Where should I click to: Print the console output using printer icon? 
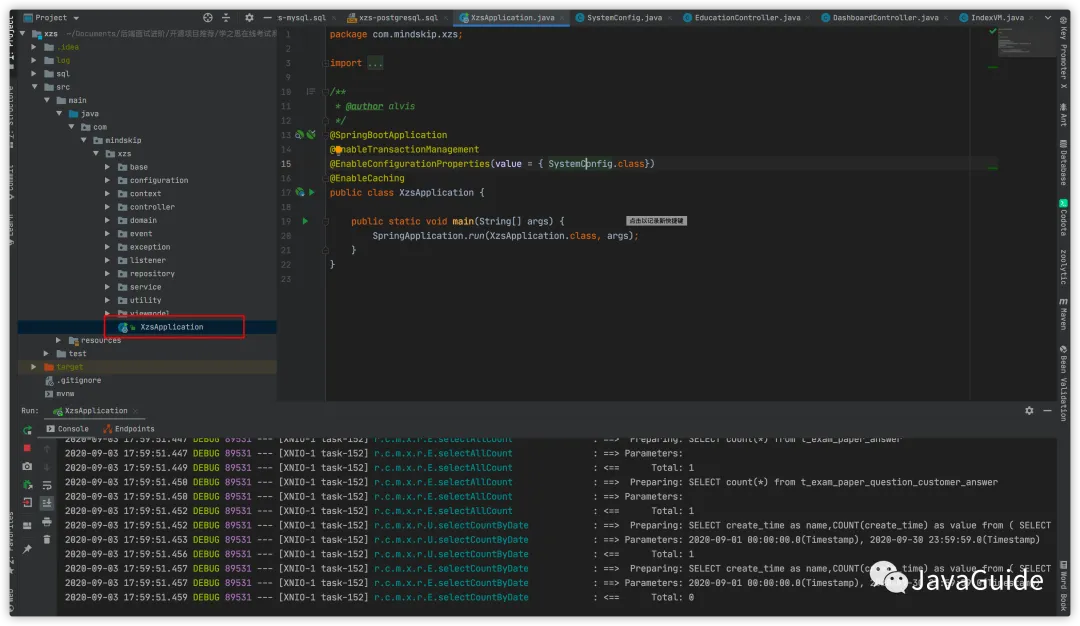click(x=46, y=521)
